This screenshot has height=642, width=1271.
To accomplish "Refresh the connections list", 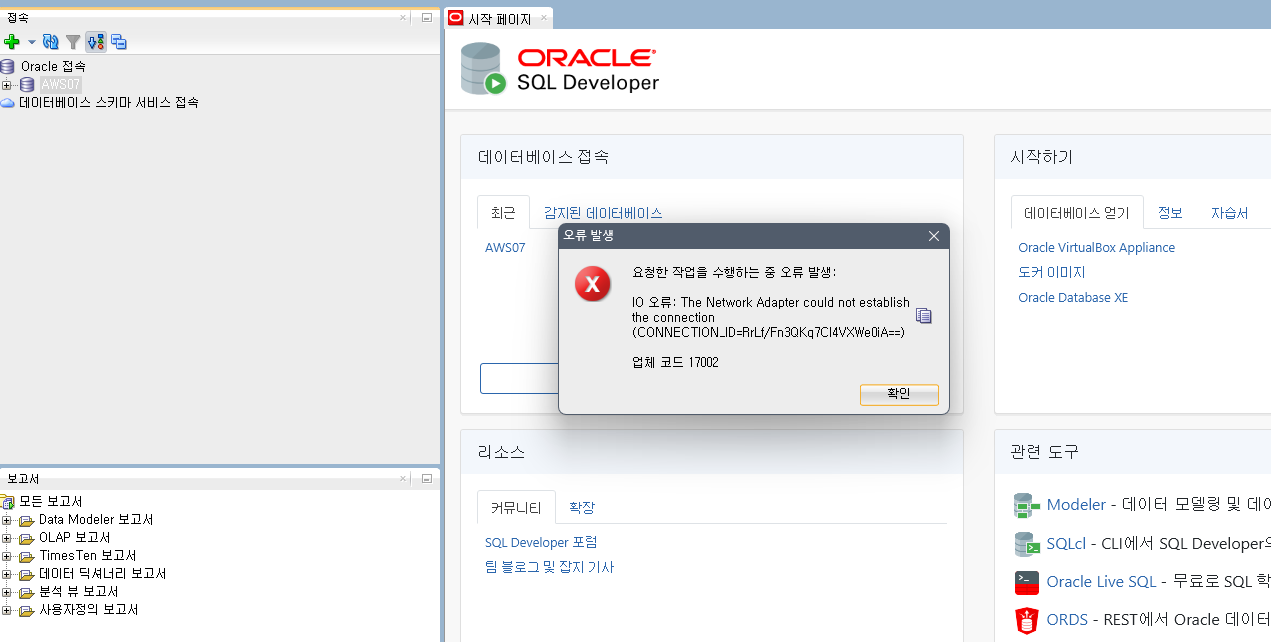I will pyautogui.click(x=51, y=42).
